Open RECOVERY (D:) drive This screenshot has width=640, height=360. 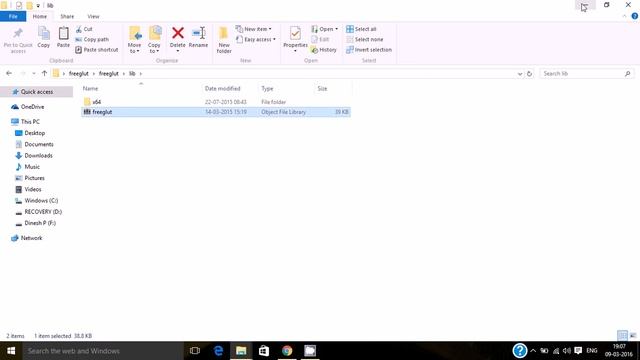[43, 212]
